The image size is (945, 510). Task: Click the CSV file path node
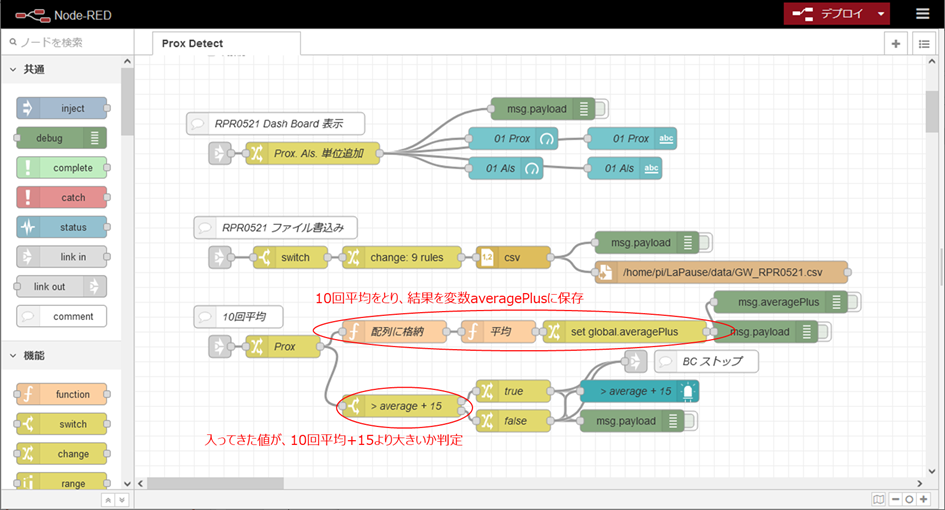[721, 271]
